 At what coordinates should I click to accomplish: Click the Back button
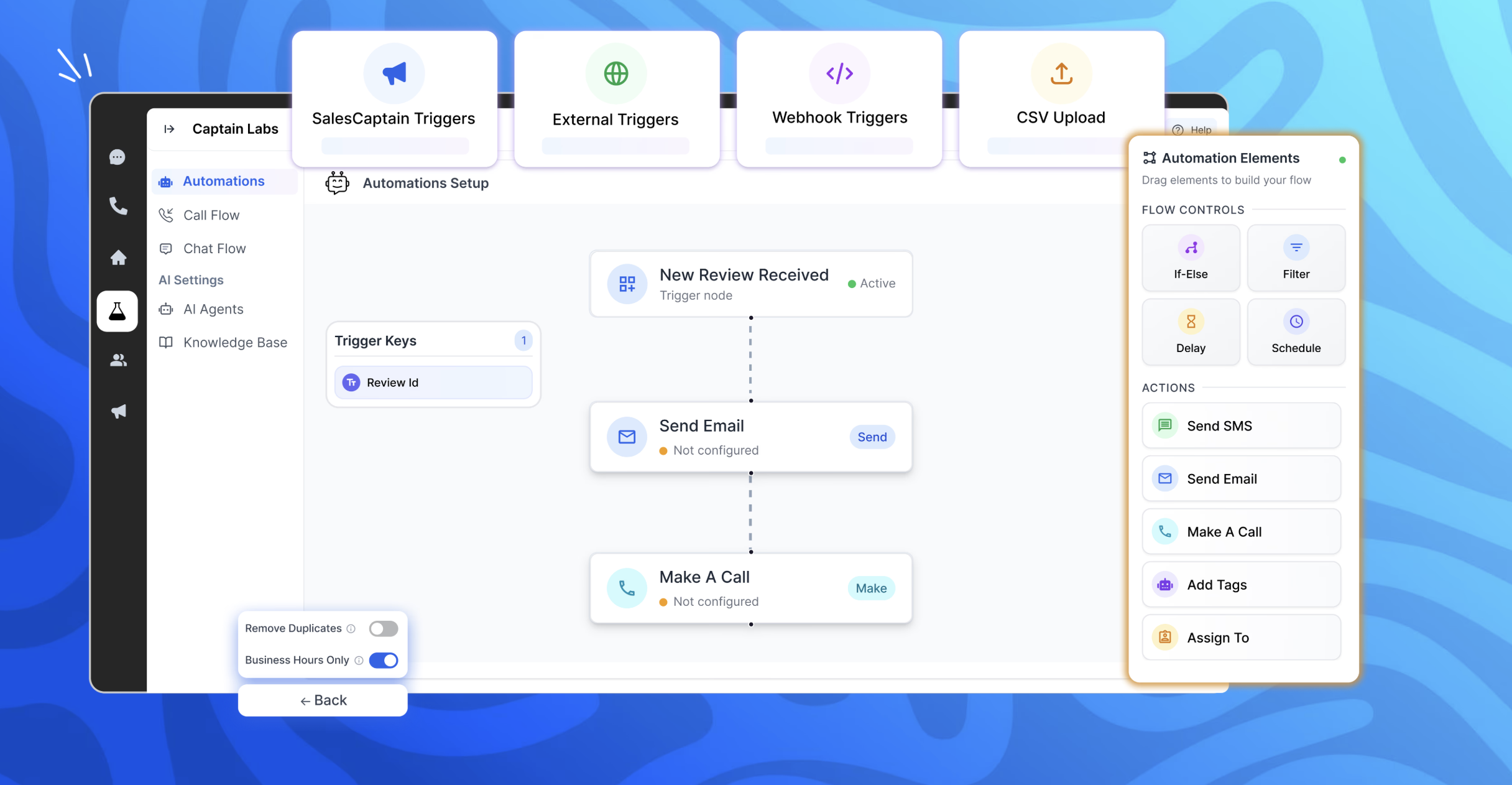[323, 700]
